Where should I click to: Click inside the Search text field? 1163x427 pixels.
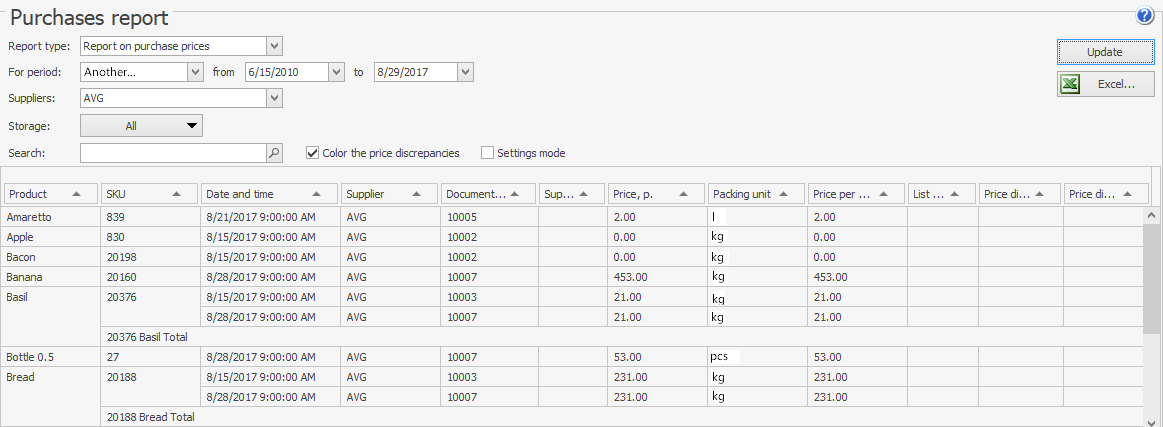pyautogui.click(x=172, y=153)
